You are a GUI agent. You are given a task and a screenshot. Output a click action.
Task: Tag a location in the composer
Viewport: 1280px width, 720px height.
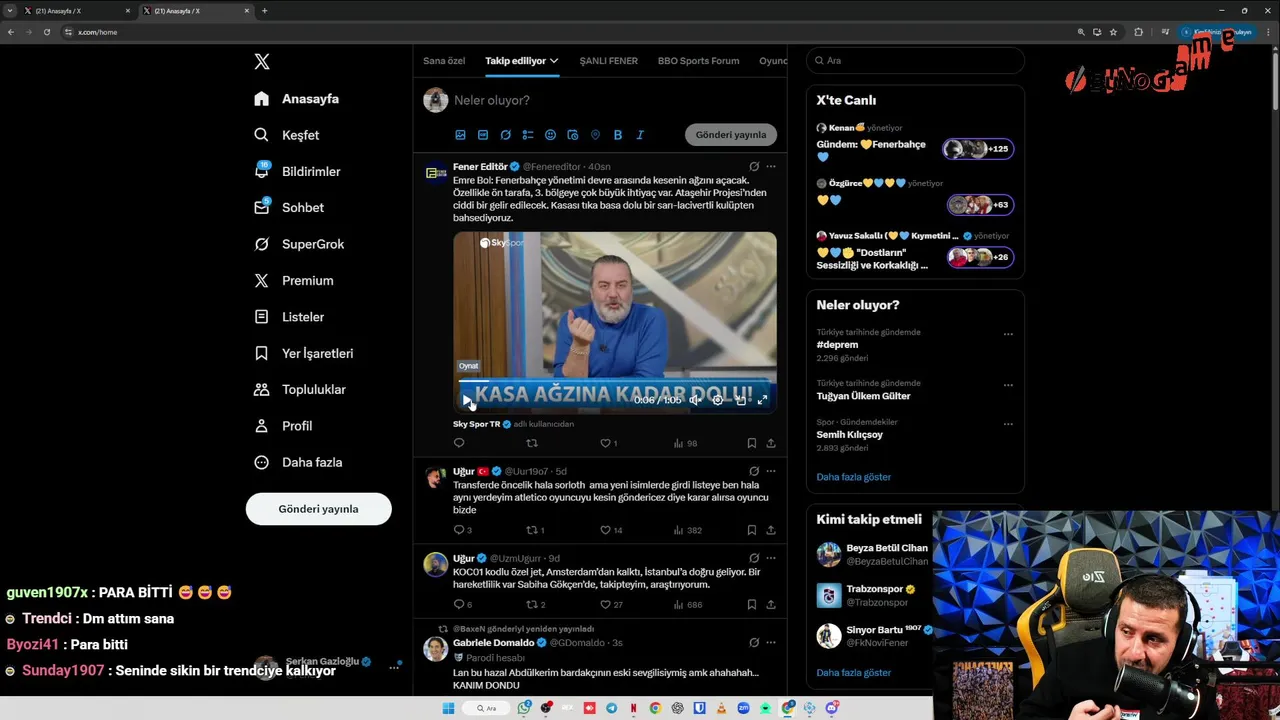point(595,135)
